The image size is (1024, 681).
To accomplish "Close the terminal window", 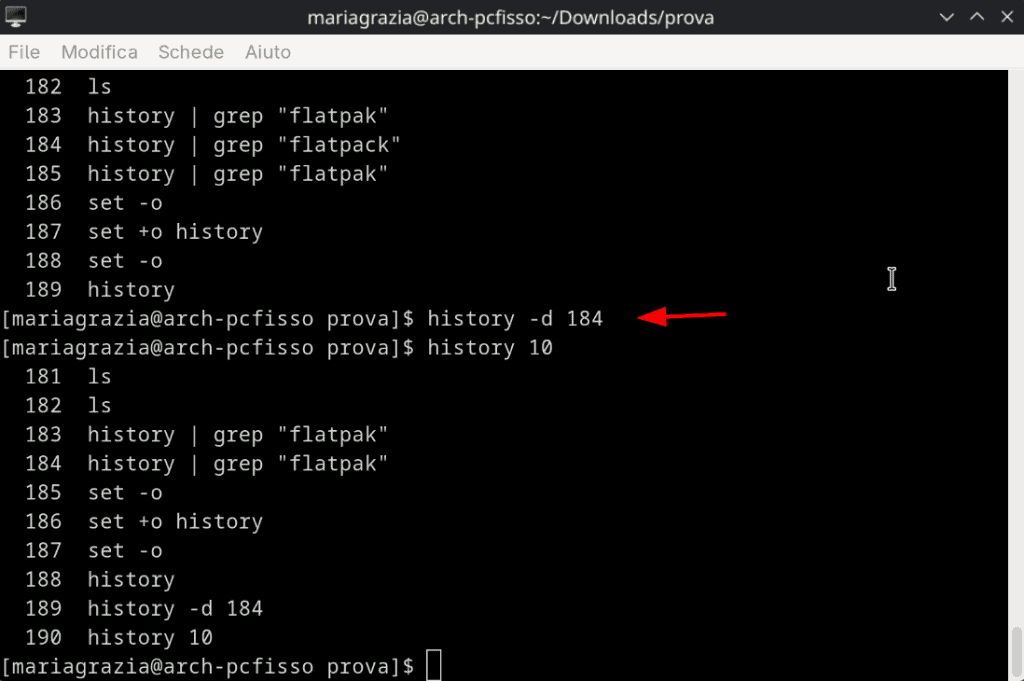I will coord(1007,17).
